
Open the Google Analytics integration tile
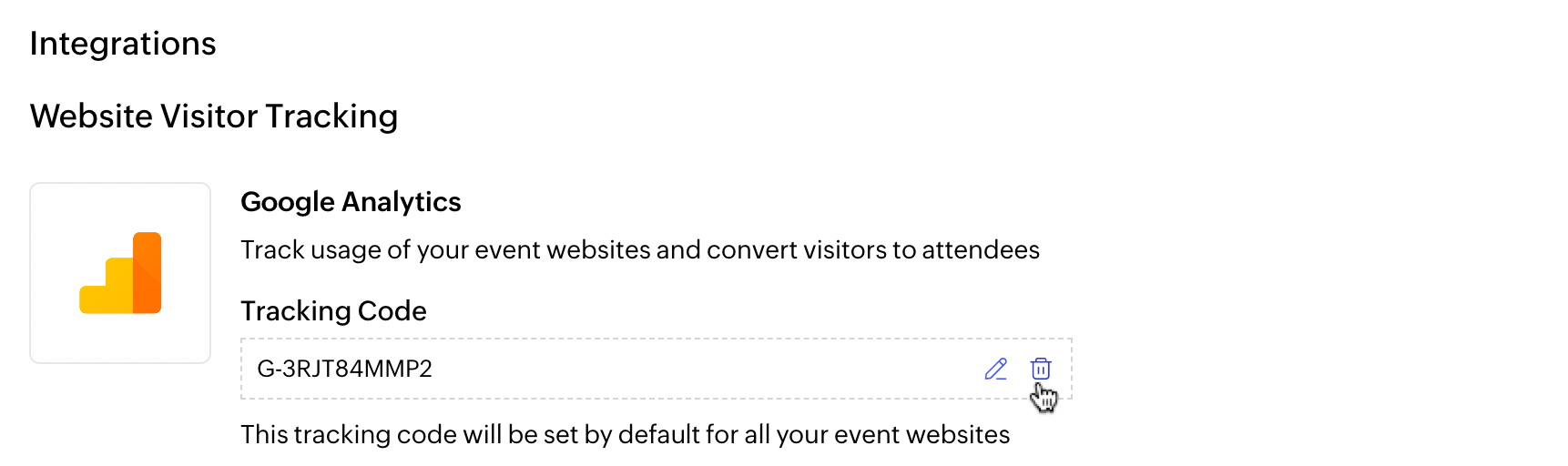120,273
